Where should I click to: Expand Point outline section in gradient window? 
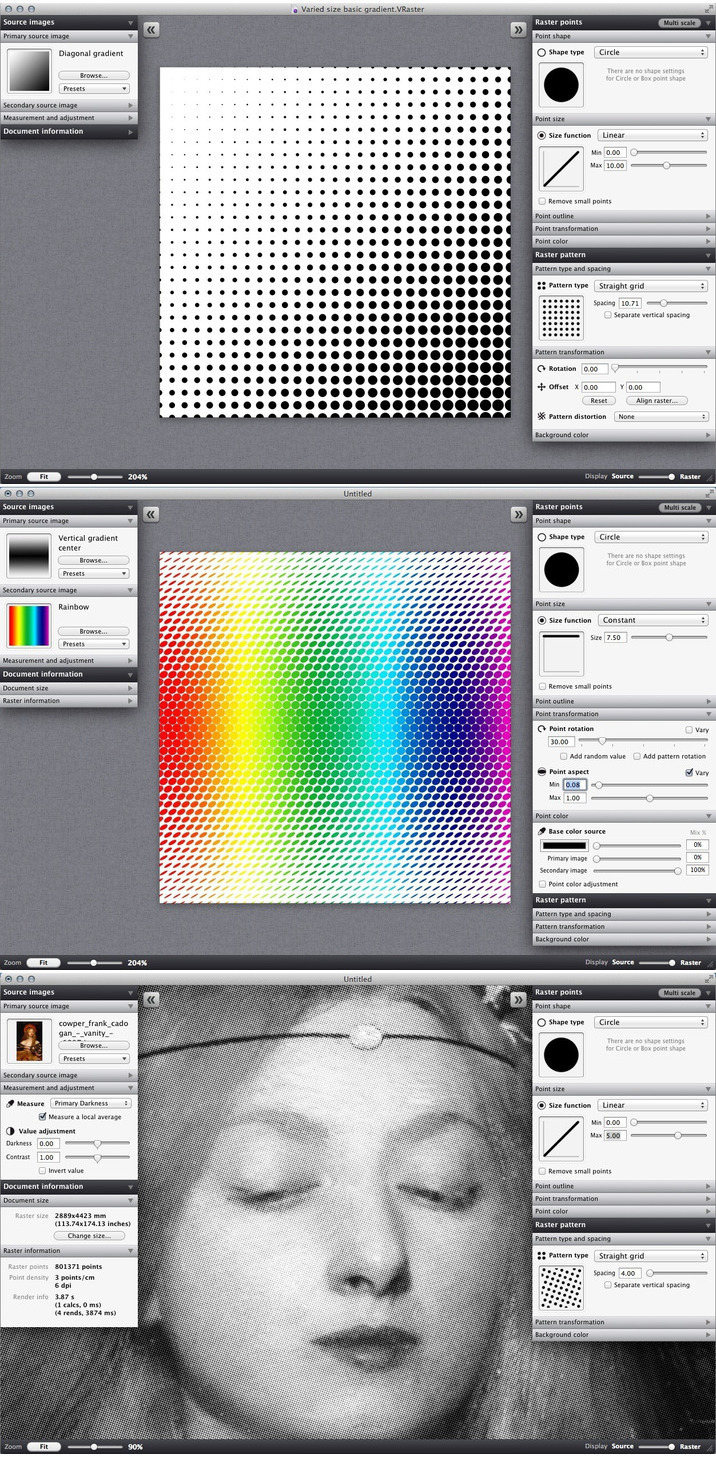tap(623, 216)
